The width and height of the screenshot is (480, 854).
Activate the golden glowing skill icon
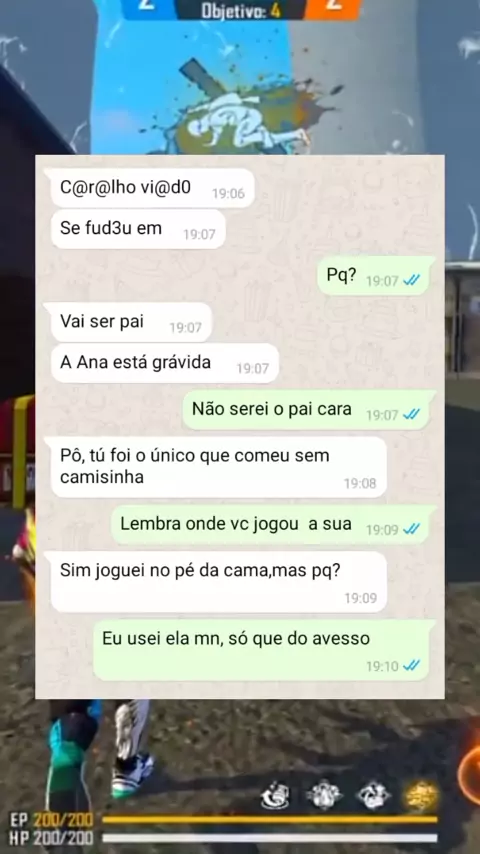422,795
